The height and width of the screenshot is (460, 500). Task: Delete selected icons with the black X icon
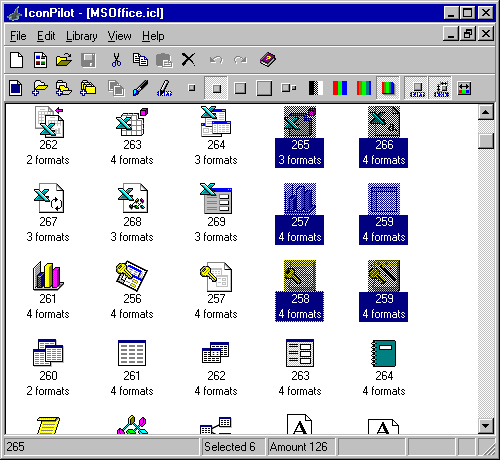coord(188,60)
